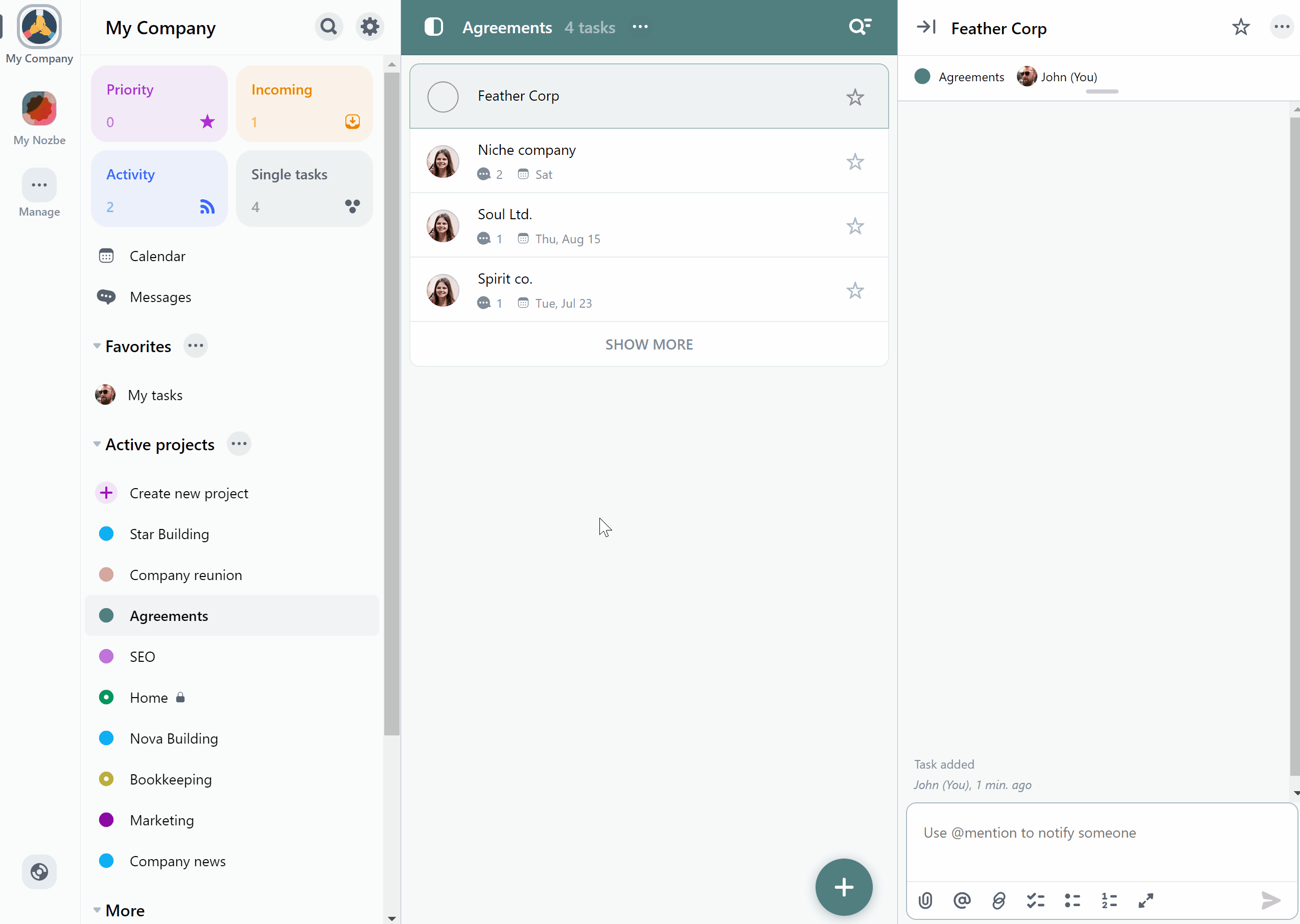Click the Add new task button
The image size is (1300, 924).
(x=844, y=886)
